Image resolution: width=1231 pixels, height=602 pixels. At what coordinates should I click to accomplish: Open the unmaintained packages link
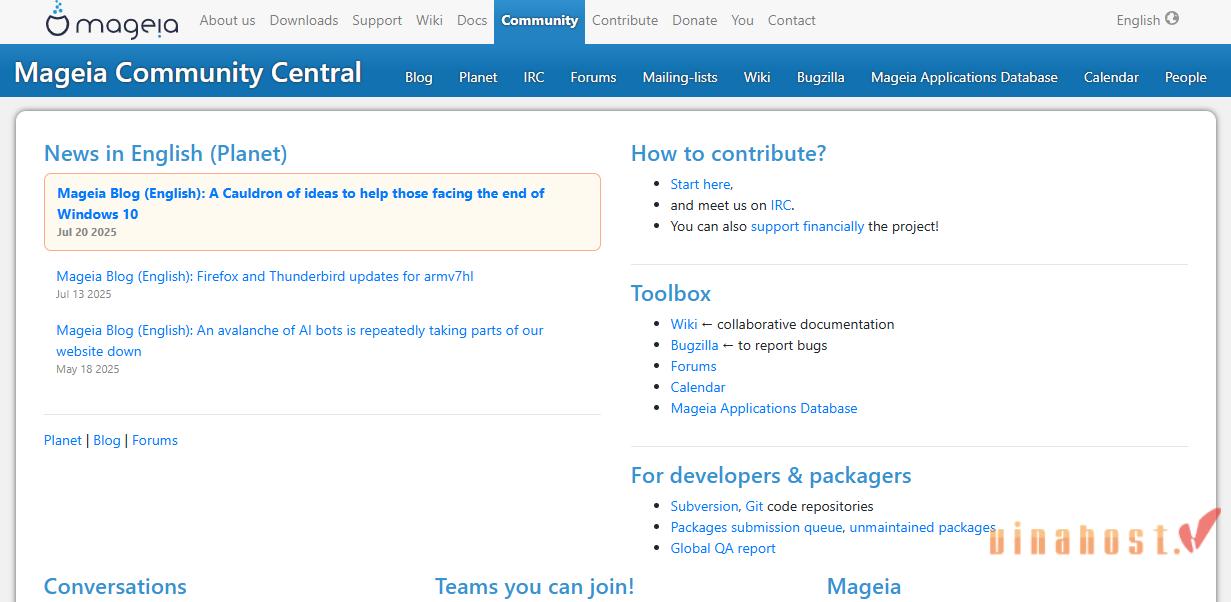[922, 527]
